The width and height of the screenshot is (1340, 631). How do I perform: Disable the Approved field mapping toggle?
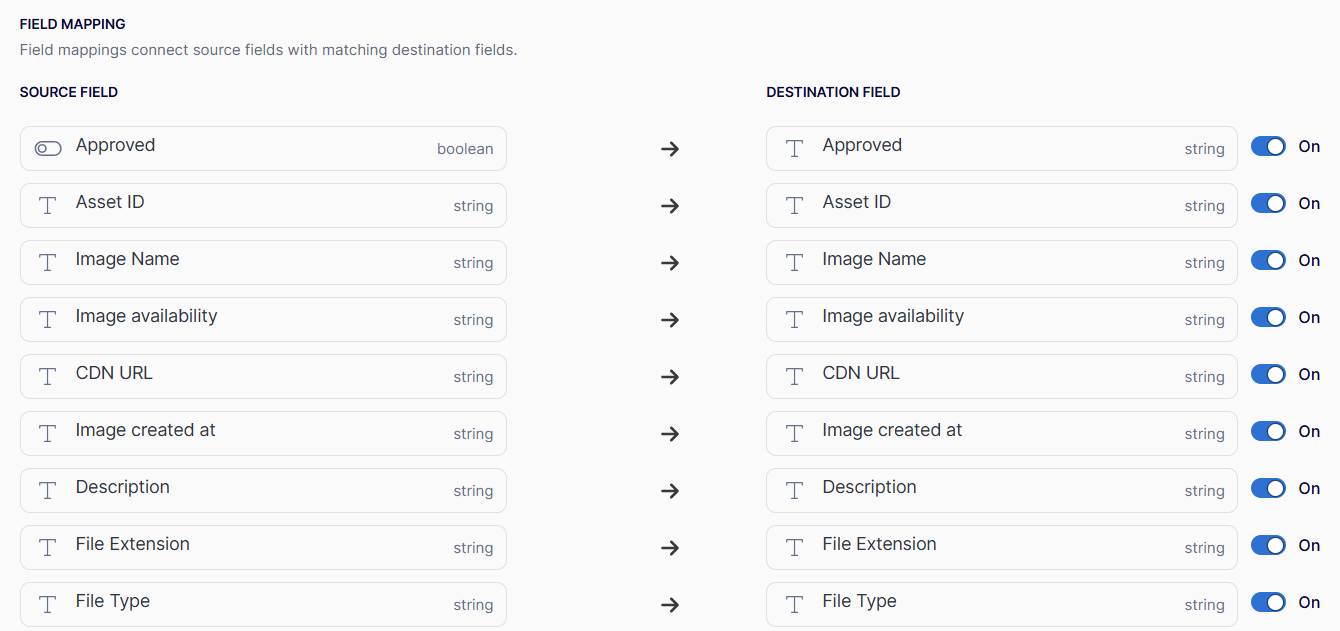click(x=1268, y=147)
